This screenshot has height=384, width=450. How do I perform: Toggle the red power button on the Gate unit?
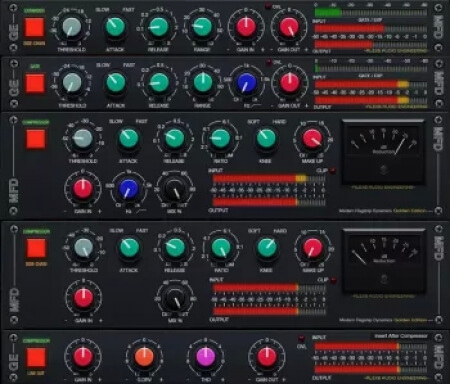click(35, 83)
